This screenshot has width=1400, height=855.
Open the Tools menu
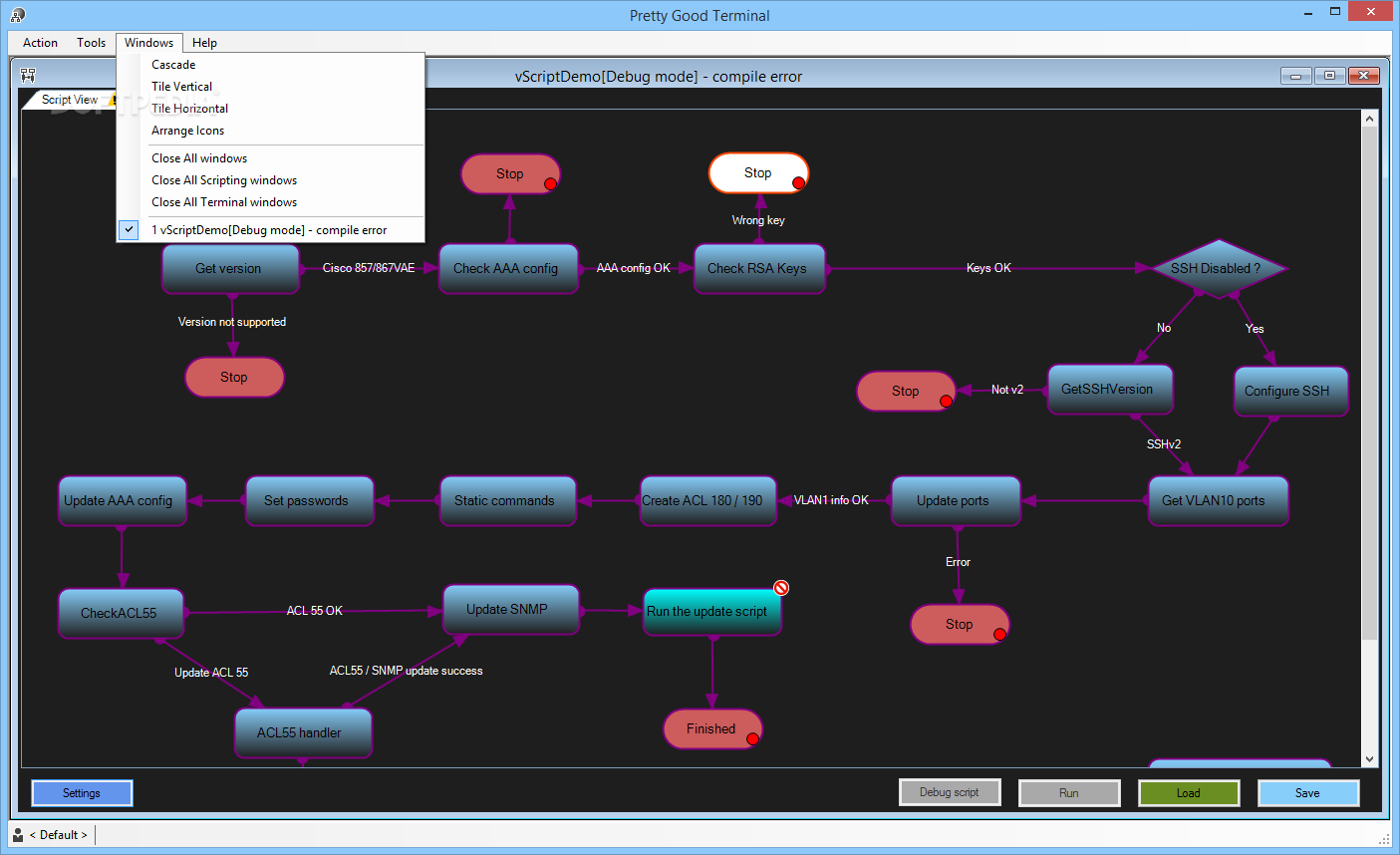point(91,43)
